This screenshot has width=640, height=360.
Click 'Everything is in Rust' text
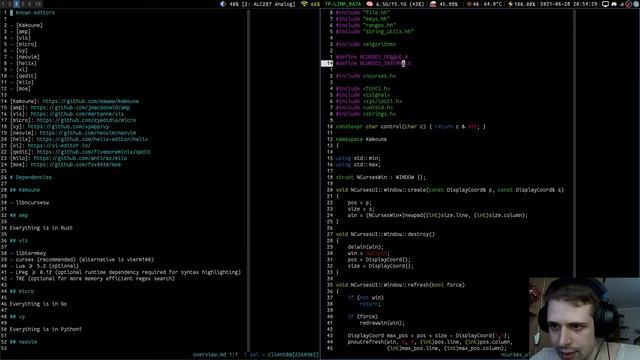(41, 228)
